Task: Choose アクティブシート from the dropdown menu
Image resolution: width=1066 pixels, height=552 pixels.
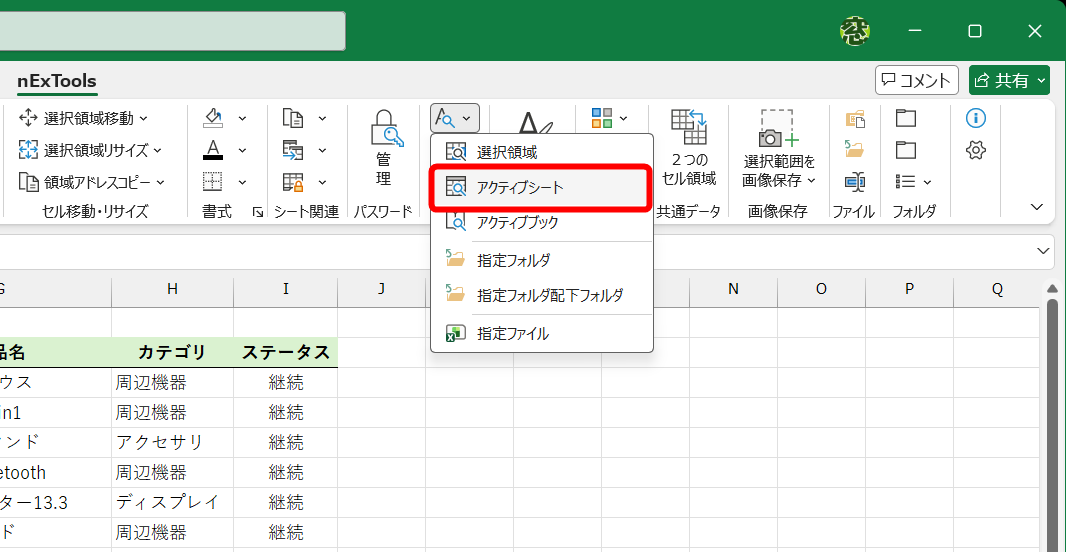Action: 542,187
